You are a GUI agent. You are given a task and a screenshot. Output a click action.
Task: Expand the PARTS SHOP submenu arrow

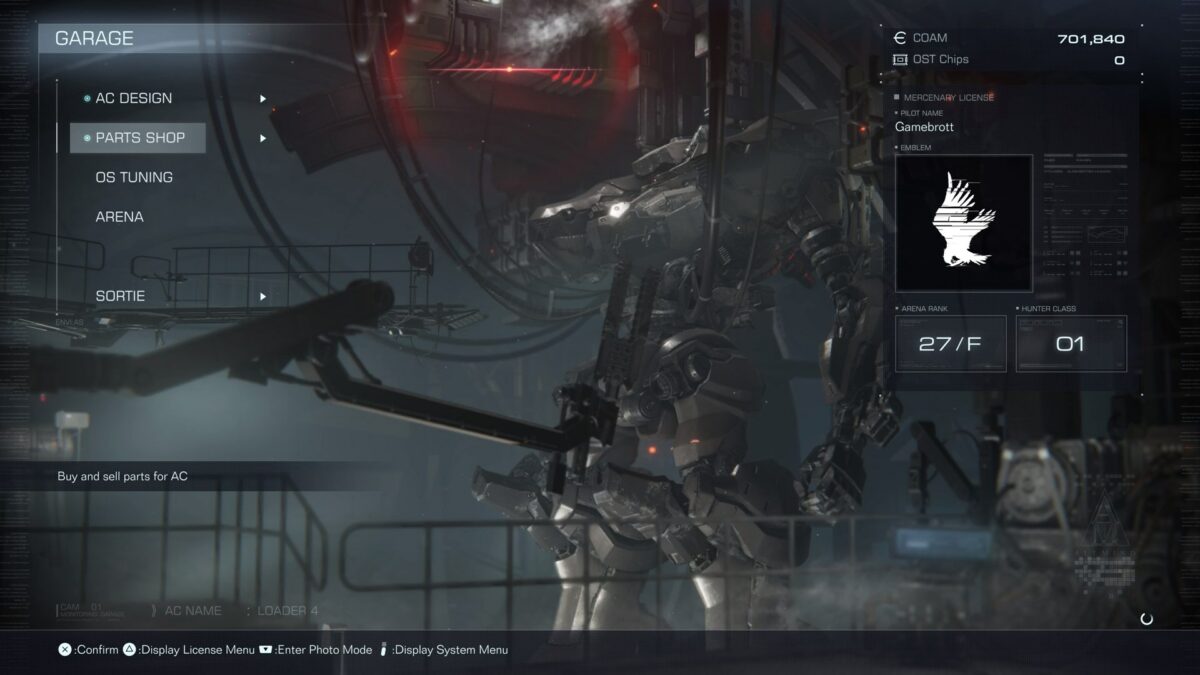[263, 138]
